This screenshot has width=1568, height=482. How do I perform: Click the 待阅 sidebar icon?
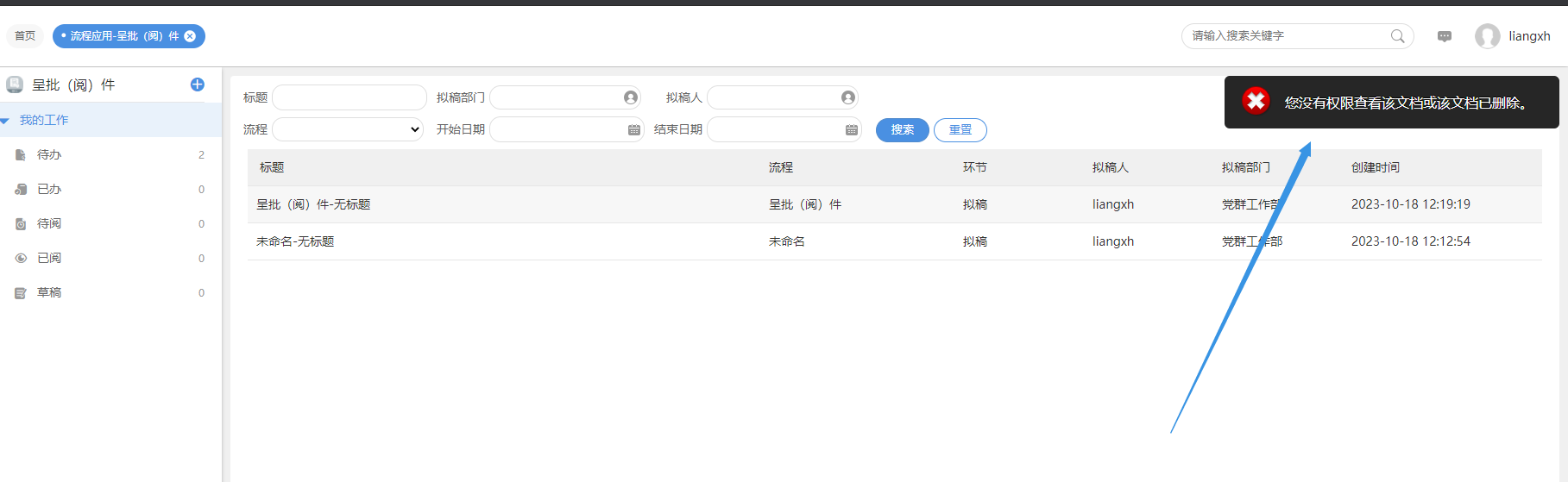tap(21, 224)
